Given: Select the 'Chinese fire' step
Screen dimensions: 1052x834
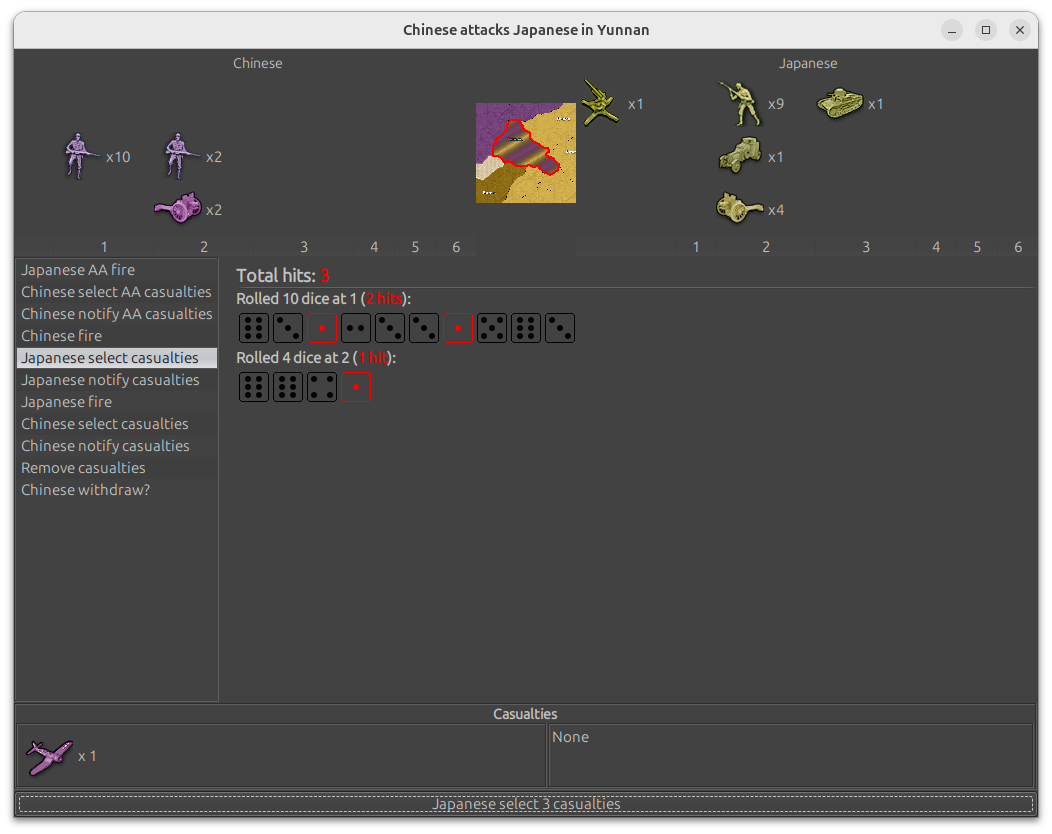Looking at the screenshot, I should point(62,336).
